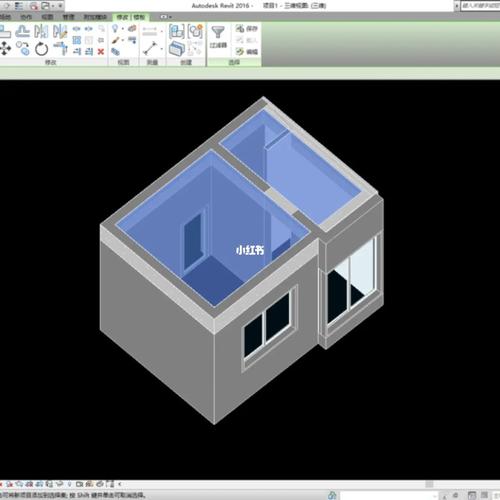Viewport: 500px width, 500px height.
Task: Open the View ribbon tab
Action: coord(47,17)
